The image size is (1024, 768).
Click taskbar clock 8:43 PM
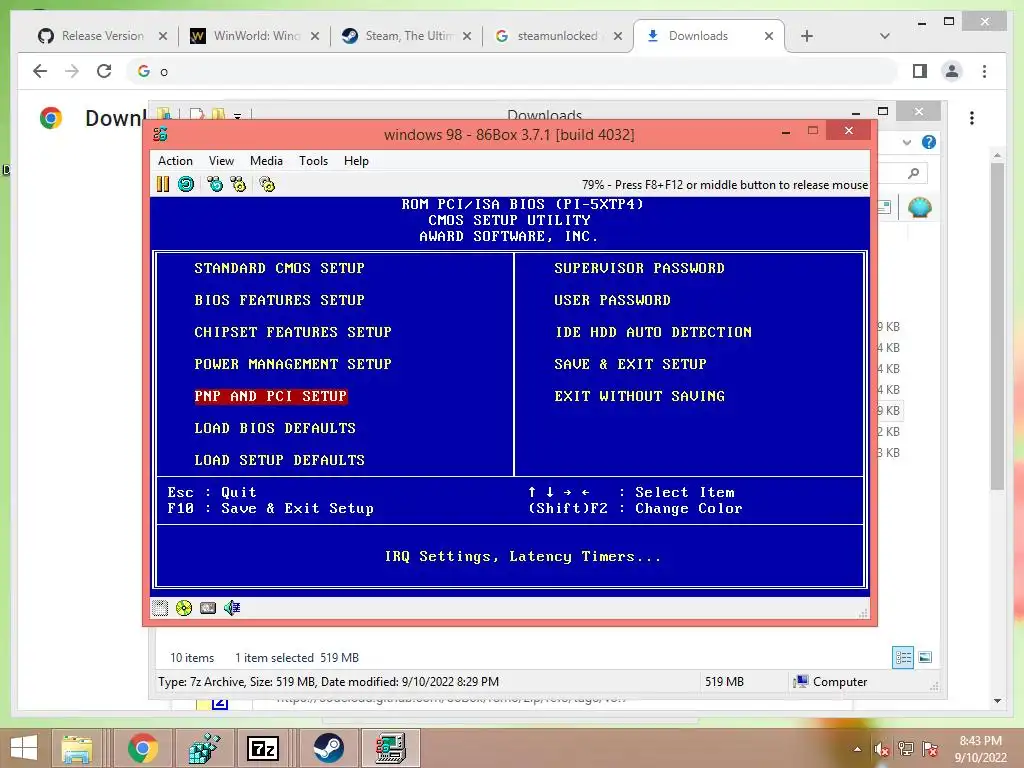pyautogui.click(x=980, y=741)
